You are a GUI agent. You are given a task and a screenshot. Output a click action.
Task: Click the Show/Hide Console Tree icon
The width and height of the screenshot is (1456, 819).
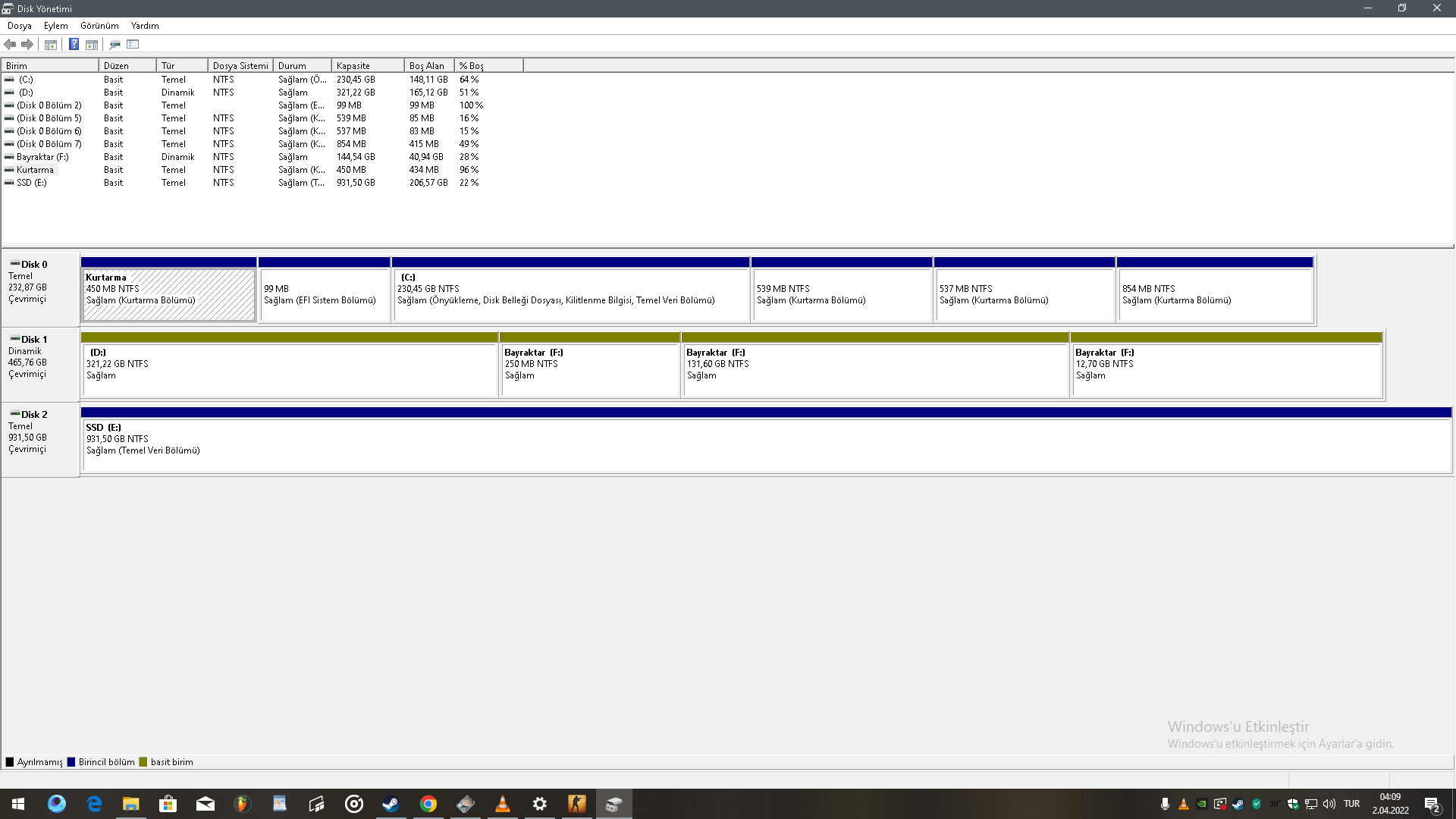pos(51,45)
